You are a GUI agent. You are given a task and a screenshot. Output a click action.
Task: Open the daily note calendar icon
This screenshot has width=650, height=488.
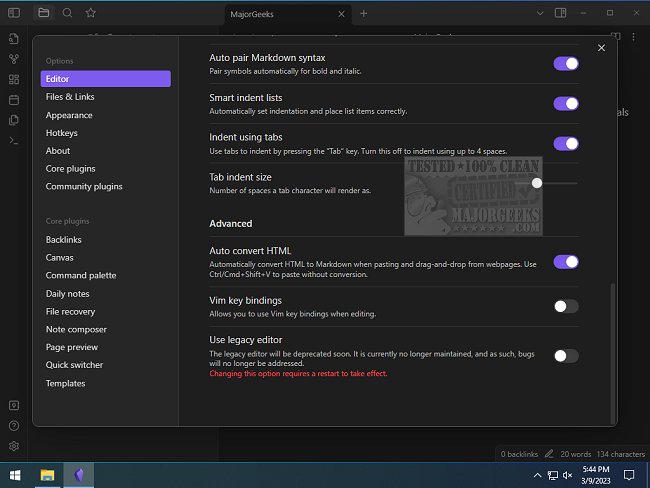14,100
